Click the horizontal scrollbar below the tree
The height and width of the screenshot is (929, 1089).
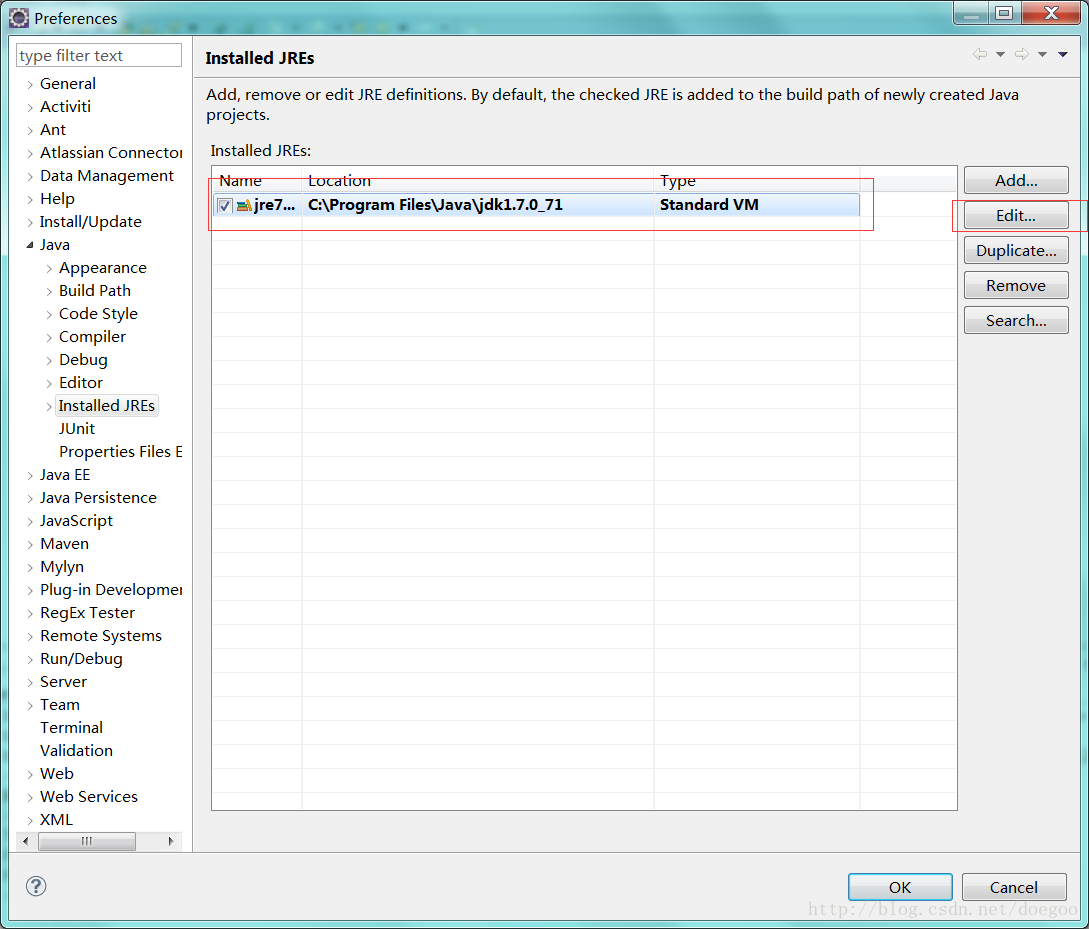pos(87,841)
